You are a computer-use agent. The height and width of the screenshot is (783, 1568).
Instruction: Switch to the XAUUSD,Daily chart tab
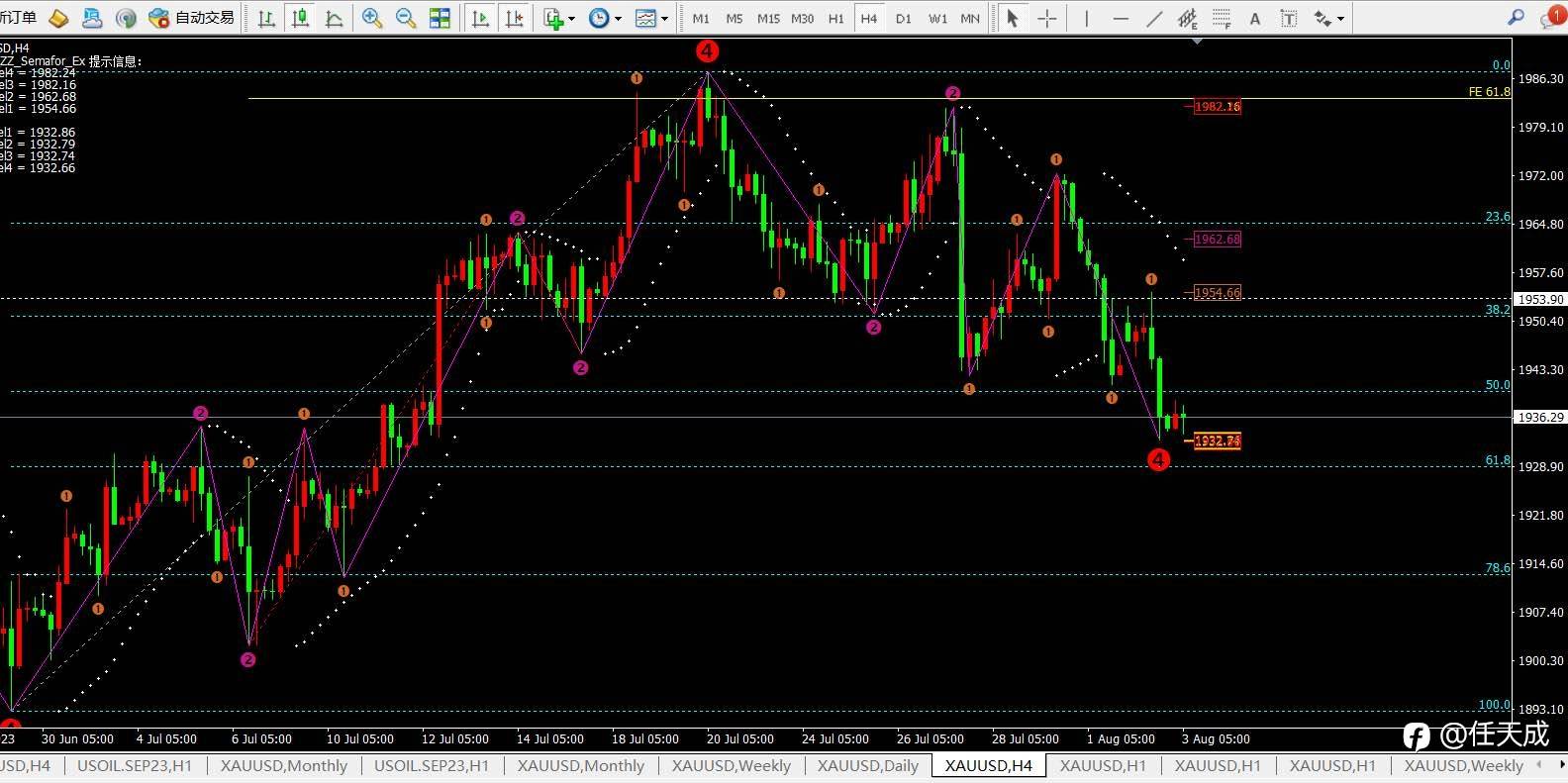coord(867,765)
